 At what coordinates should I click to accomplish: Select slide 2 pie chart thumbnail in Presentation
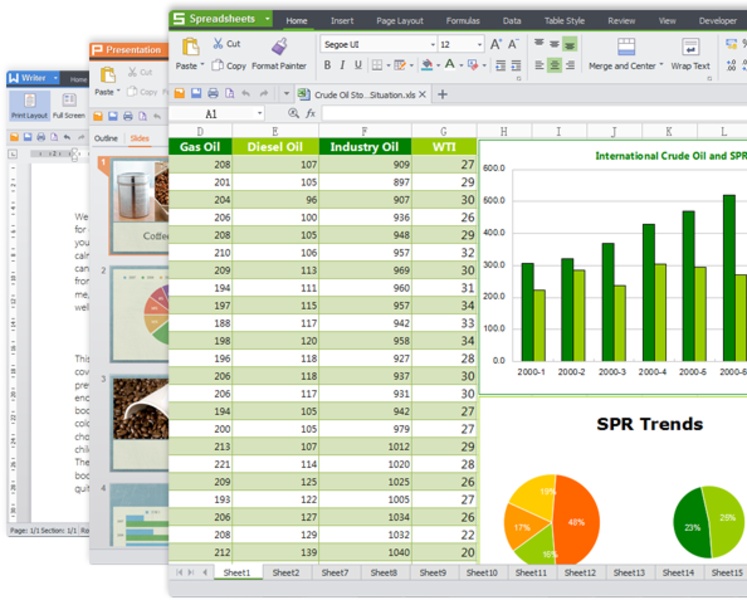coord(140,315)
